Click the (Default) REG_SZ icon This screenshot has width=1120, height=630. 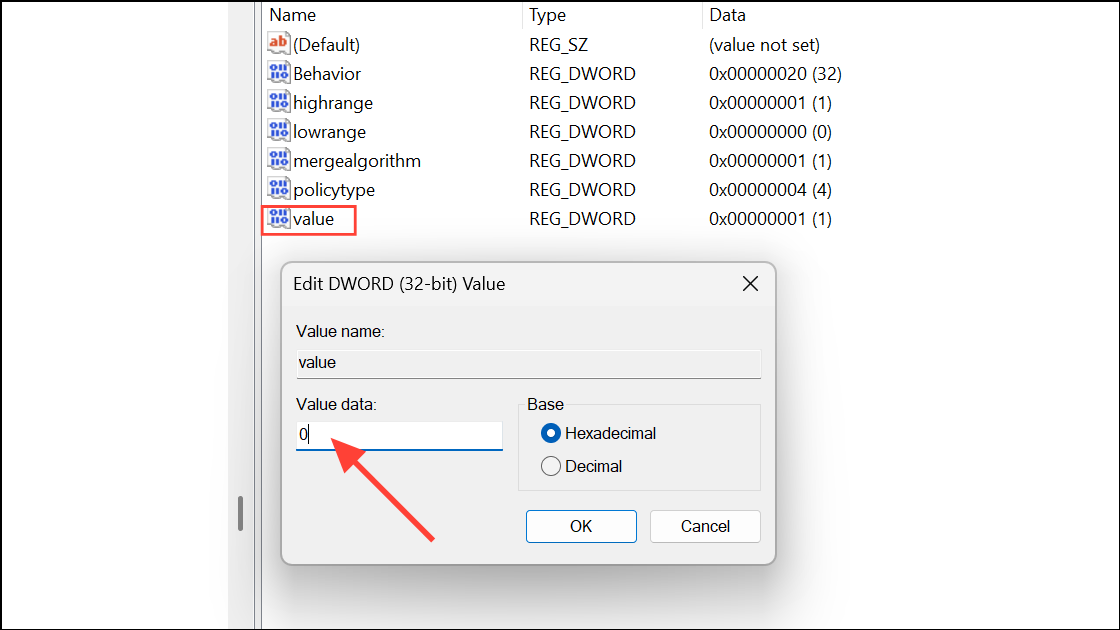(x=278, y=43)
